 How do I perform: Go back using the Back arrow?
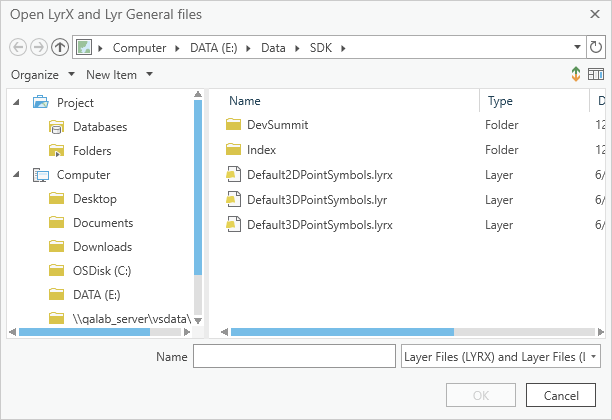[x=18, y=48]
